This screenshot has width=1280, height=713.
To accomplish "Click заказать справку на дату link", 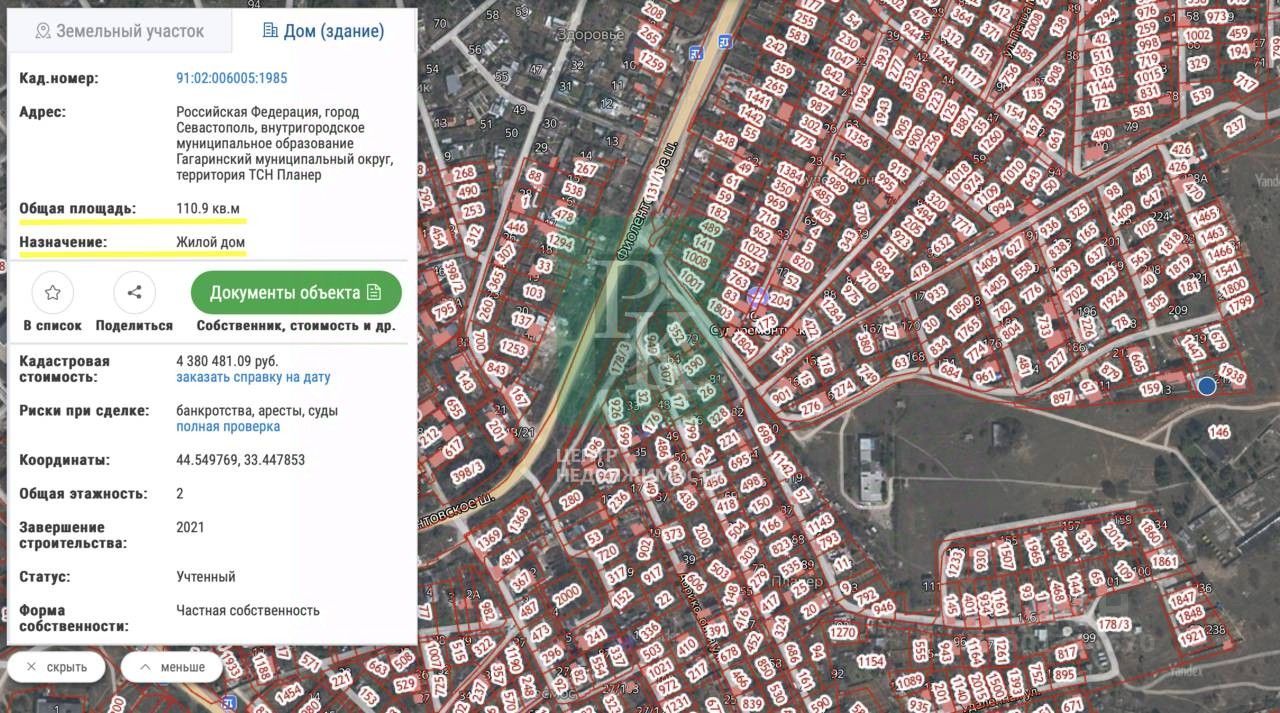I will coord(253,378).
